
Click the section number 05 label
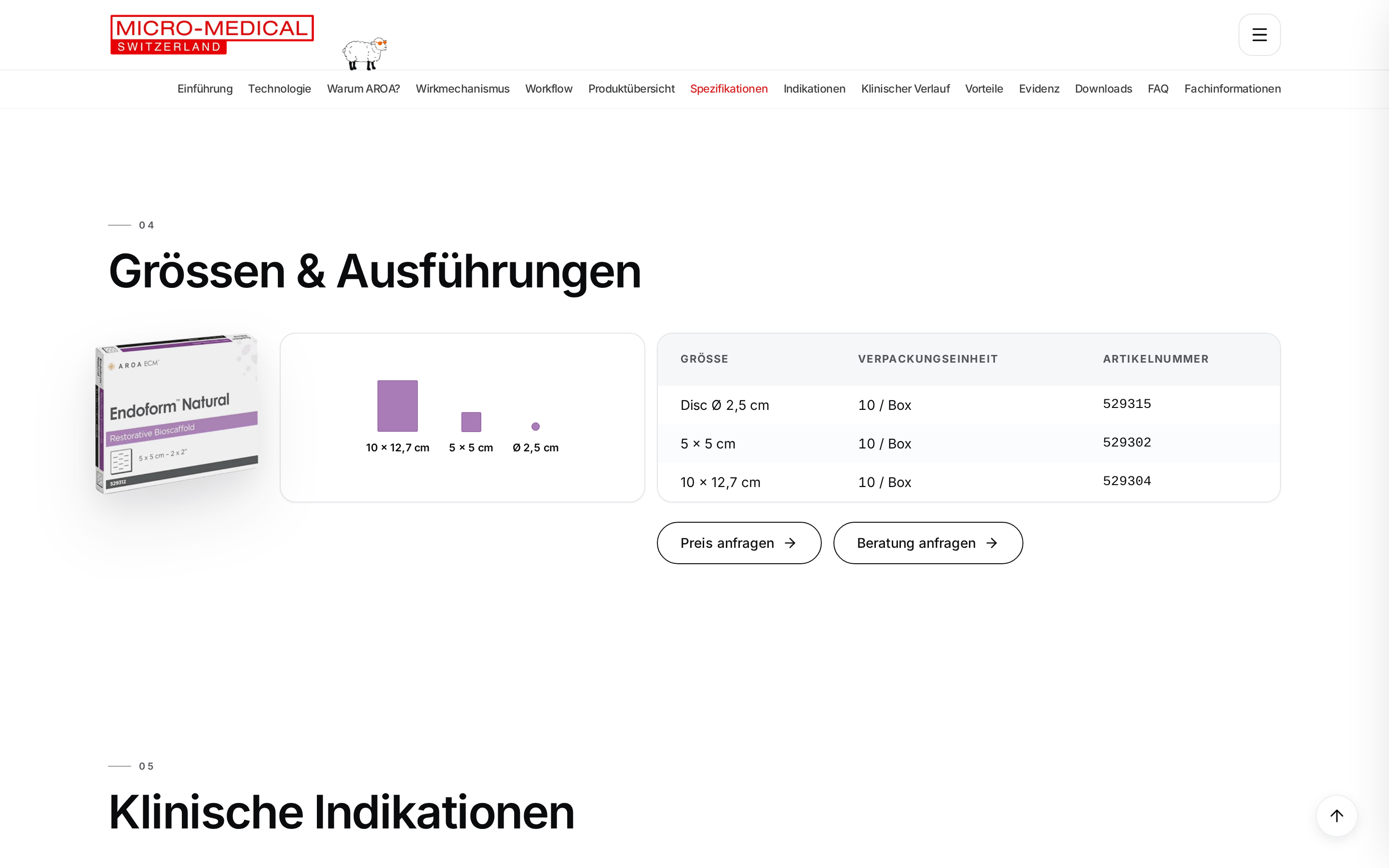[146, 766]
